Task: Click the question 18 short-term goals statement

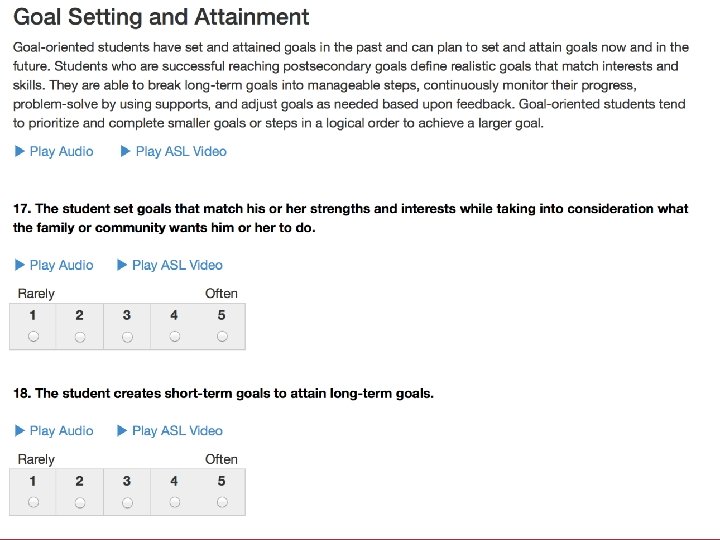Action: tap(223, 394)
